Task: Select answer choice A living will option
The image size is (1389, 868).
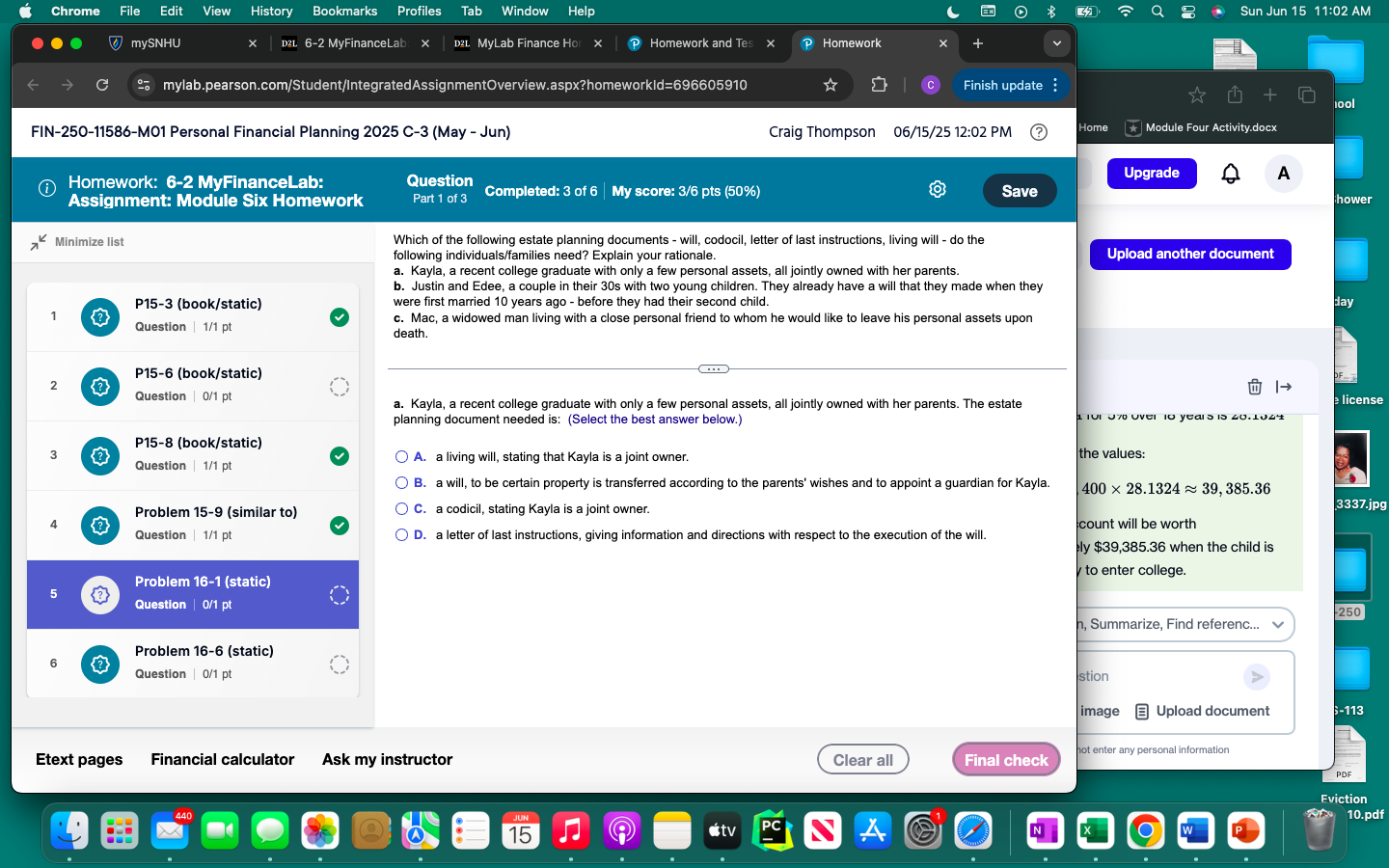Action: click(401, 456)
